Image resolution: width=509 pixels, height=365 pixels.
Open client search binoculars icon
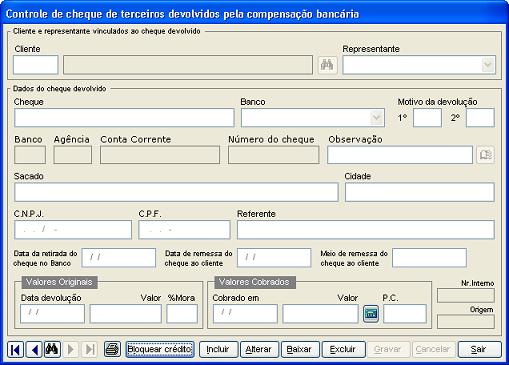tap(327, 64)
